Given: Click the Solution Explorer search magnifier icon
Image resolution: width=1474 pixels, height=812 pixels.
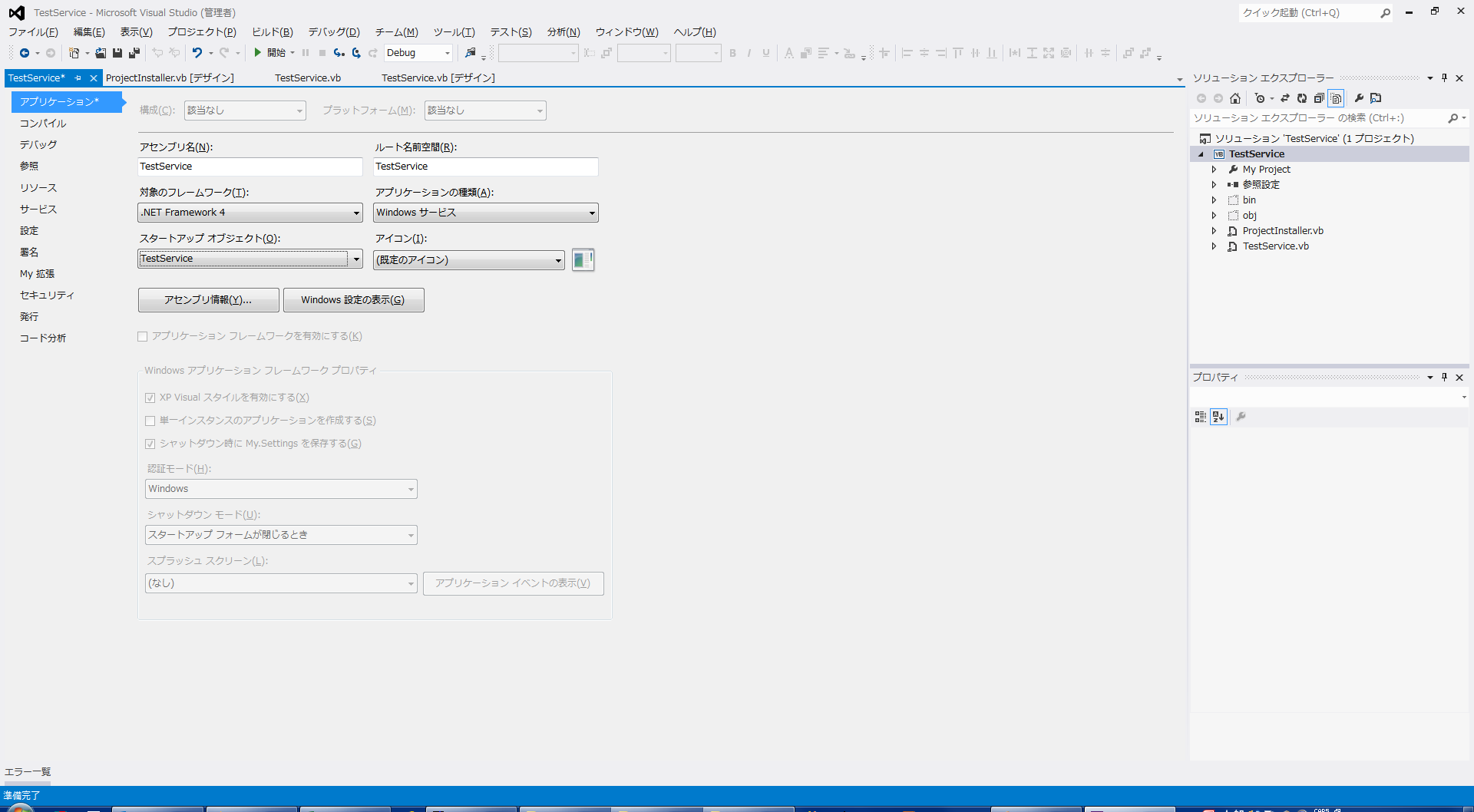Looking at the screenshot, I should tap(1453, 118).
